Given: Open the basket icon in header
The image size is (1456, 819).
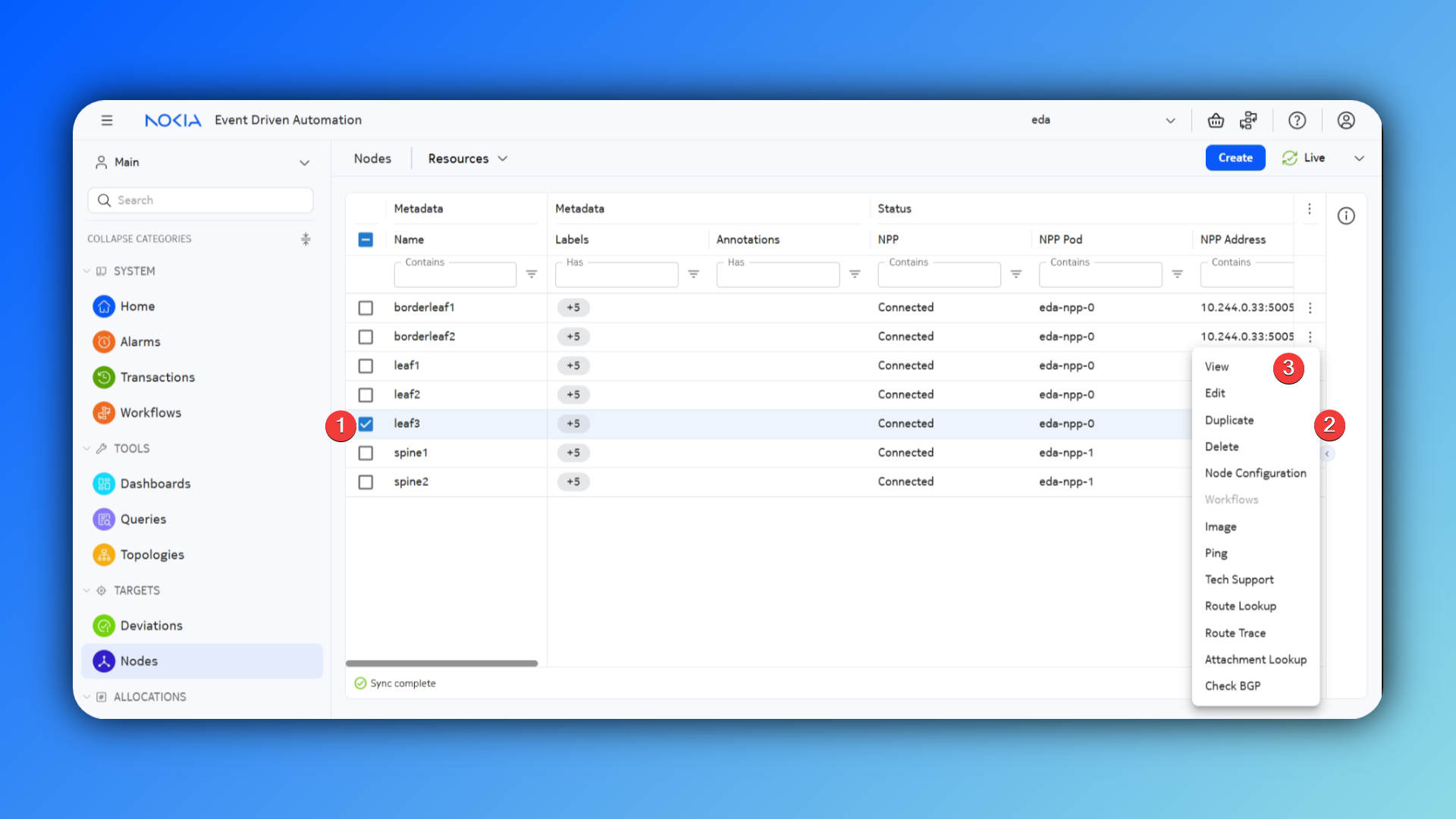Looking at the screenshot, I should pos(1216,120).
